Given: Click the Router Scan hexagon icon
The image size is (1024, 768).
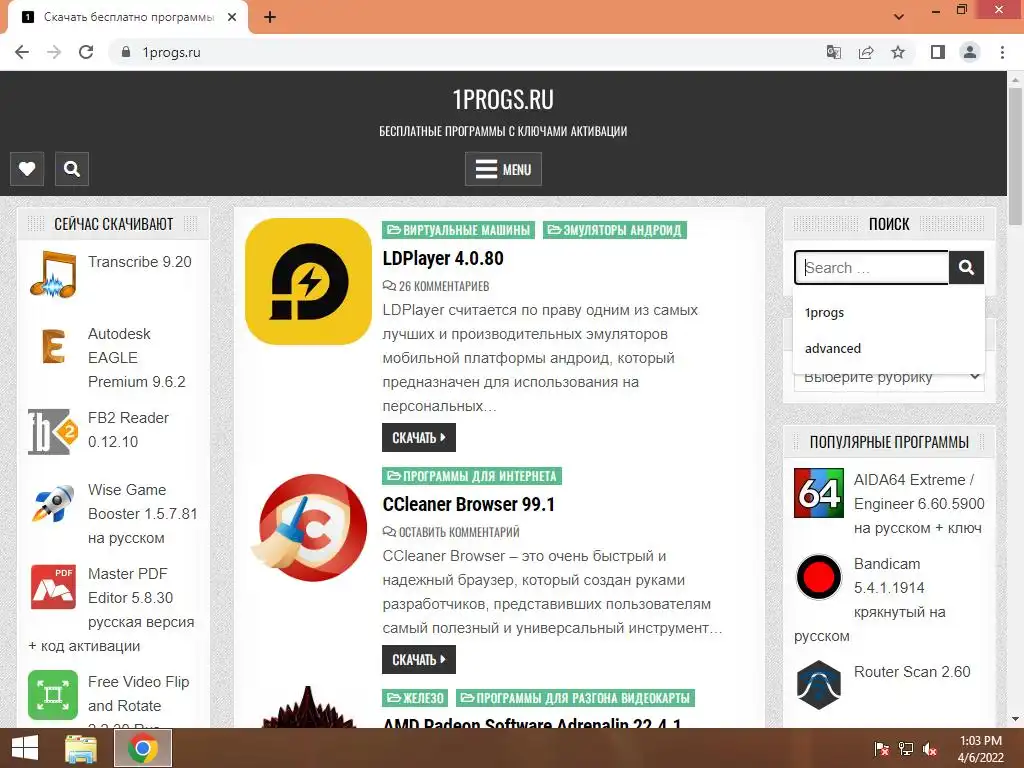Looking at the screenshot, I should (819, 685).
